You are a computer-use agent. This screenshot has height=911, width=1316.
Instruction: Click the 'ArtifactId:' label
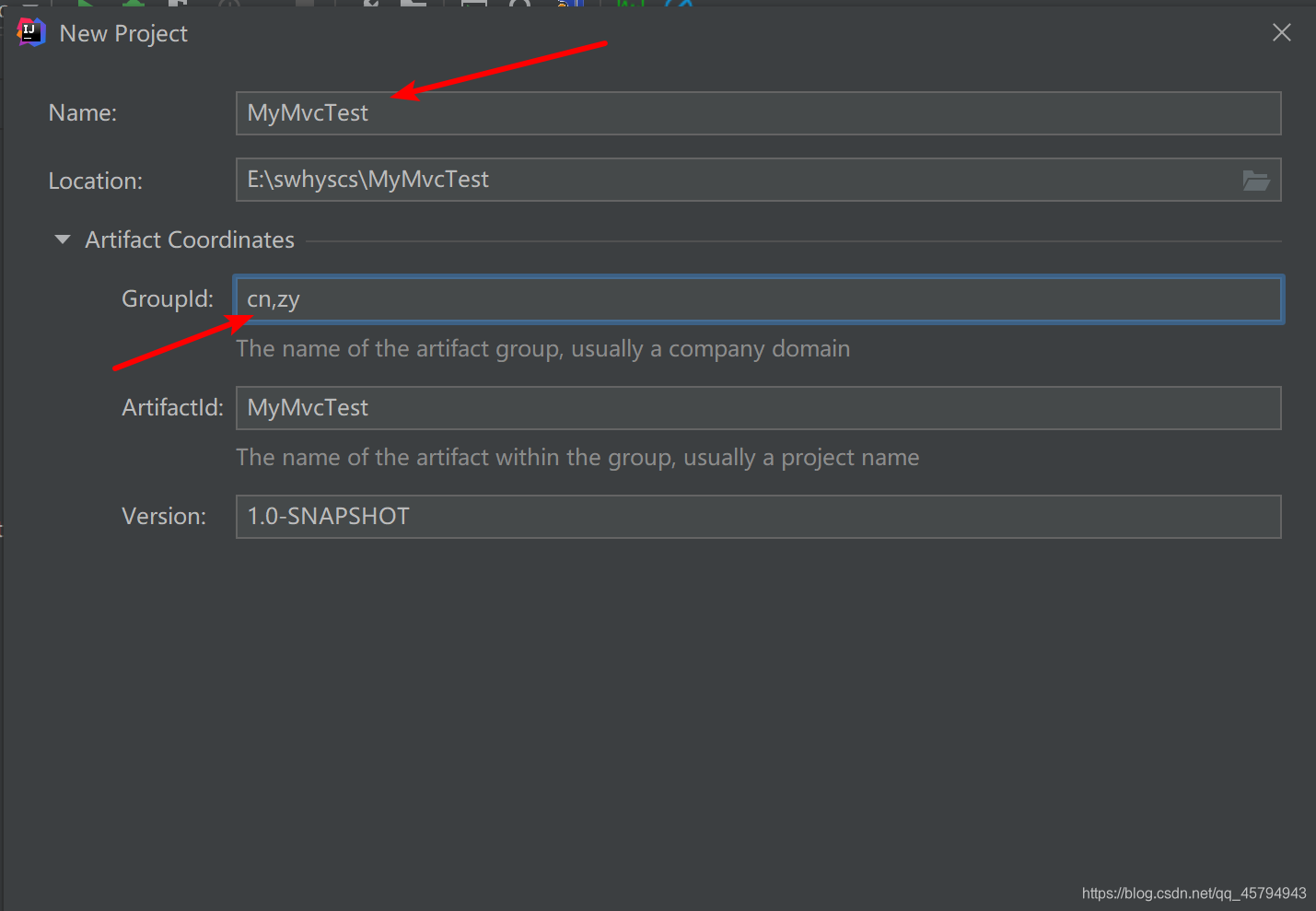pos(173,407)
